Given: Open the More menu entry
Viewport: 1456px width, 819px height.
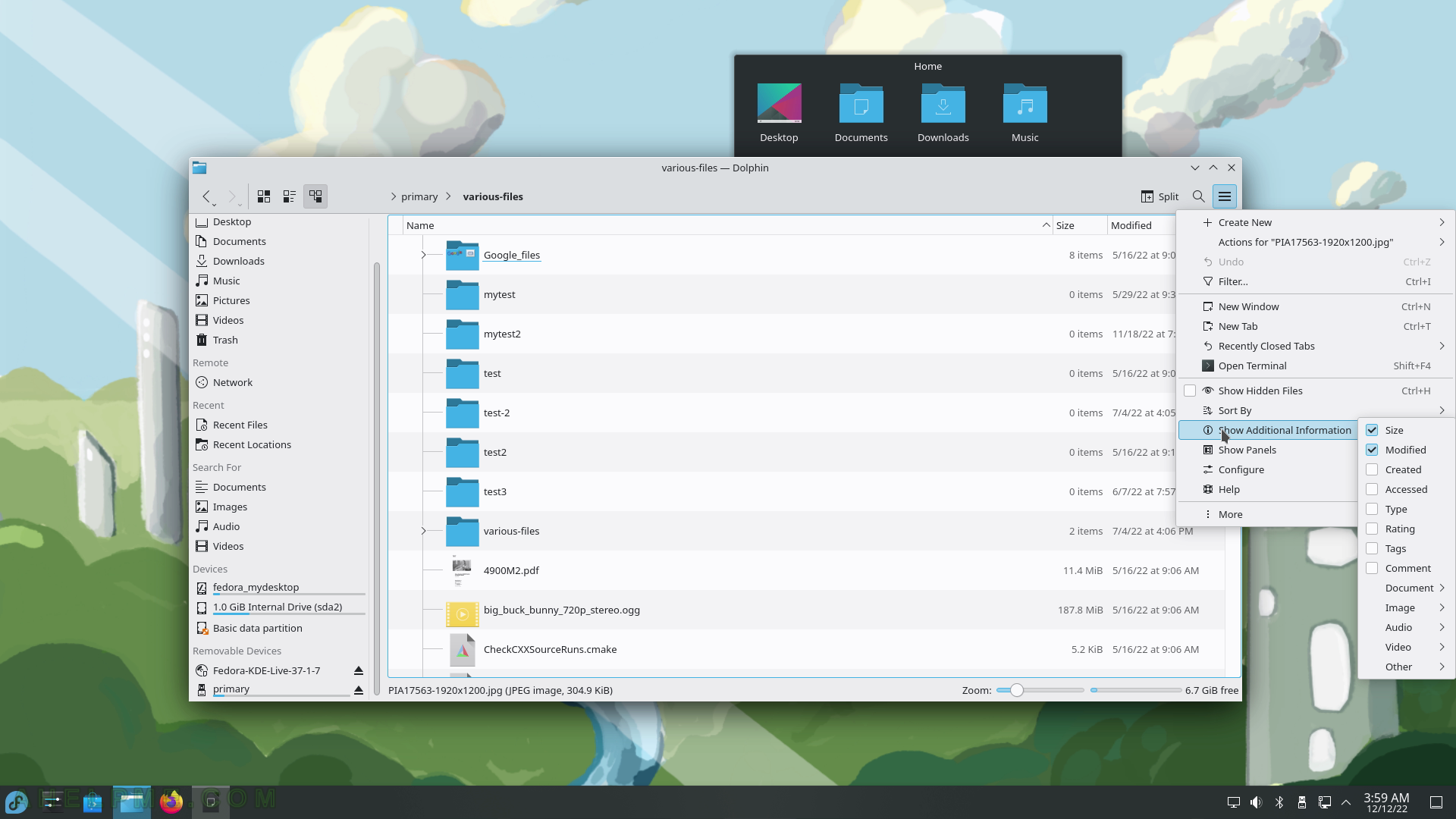Looking at the screenshot, I should [1268, 514].
